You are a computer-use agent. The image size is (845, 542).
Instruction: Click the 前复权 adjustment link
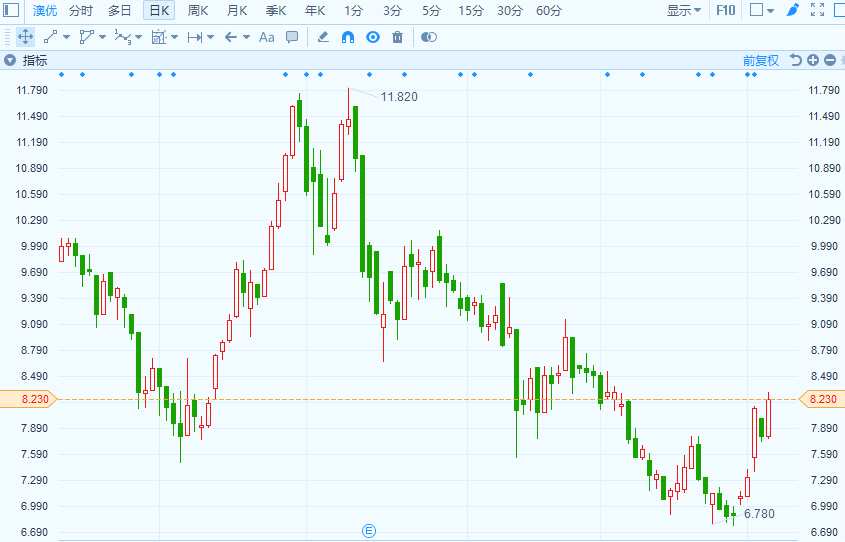[x=761, y=60]
